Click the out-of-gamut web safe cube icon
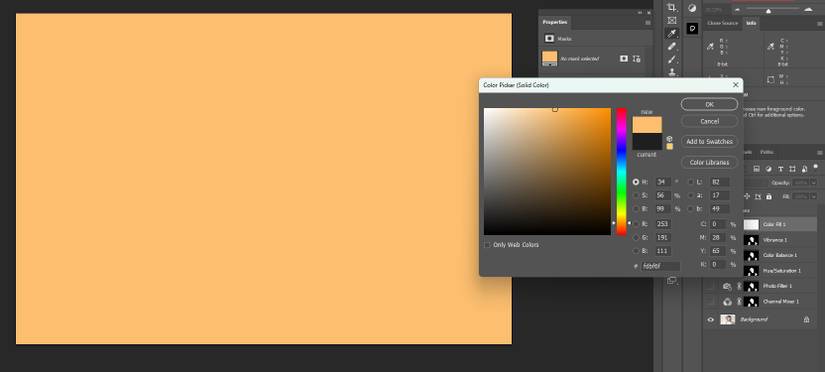Screen dimensions: 825x372 click(x=669, y=139)
